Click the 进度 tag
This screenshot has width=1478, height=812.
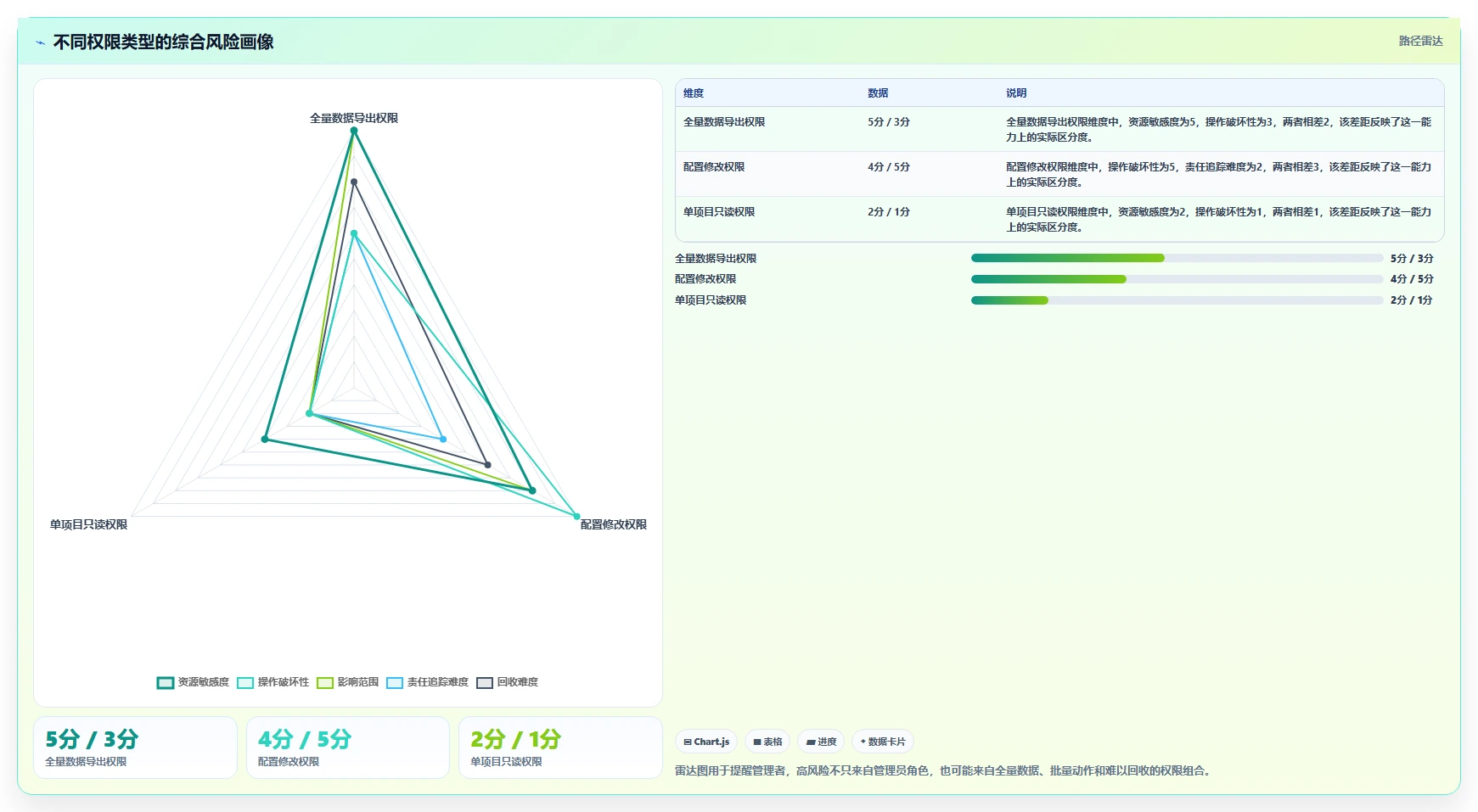pyautogui.click(x=821, y=742)
